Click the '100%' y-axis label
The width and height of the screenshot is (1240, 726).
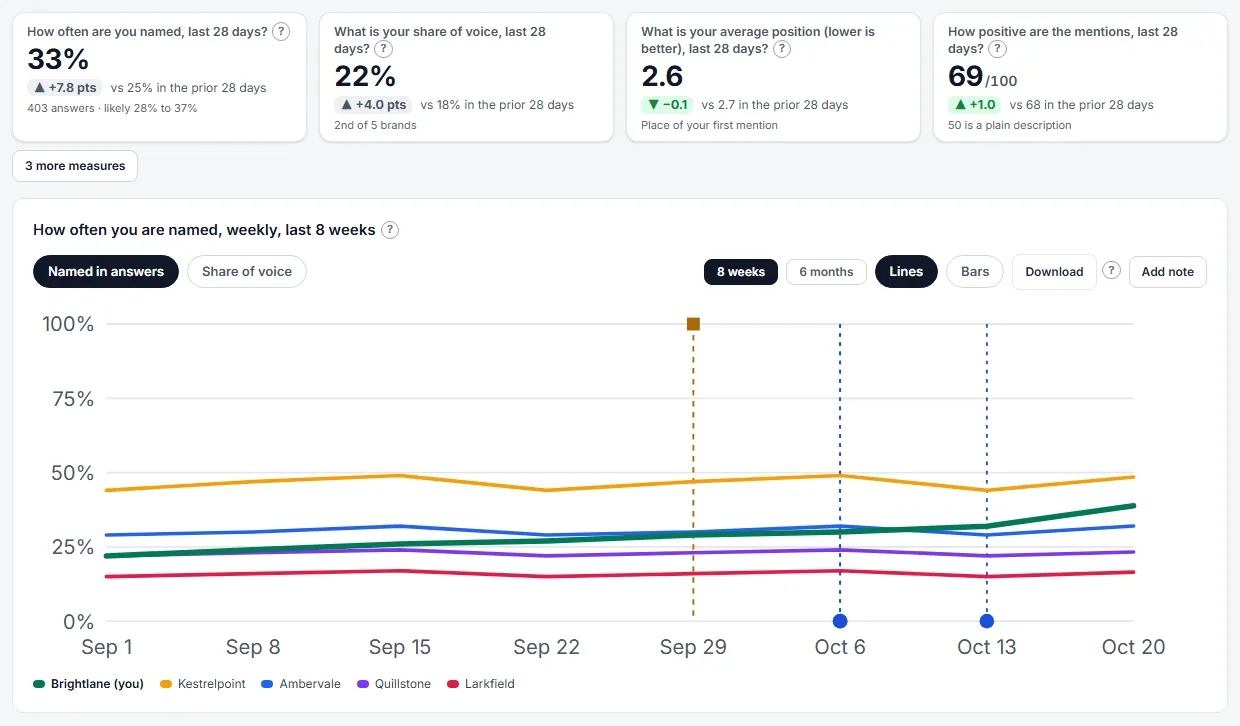pyautogui.click(x=68, y=324)
